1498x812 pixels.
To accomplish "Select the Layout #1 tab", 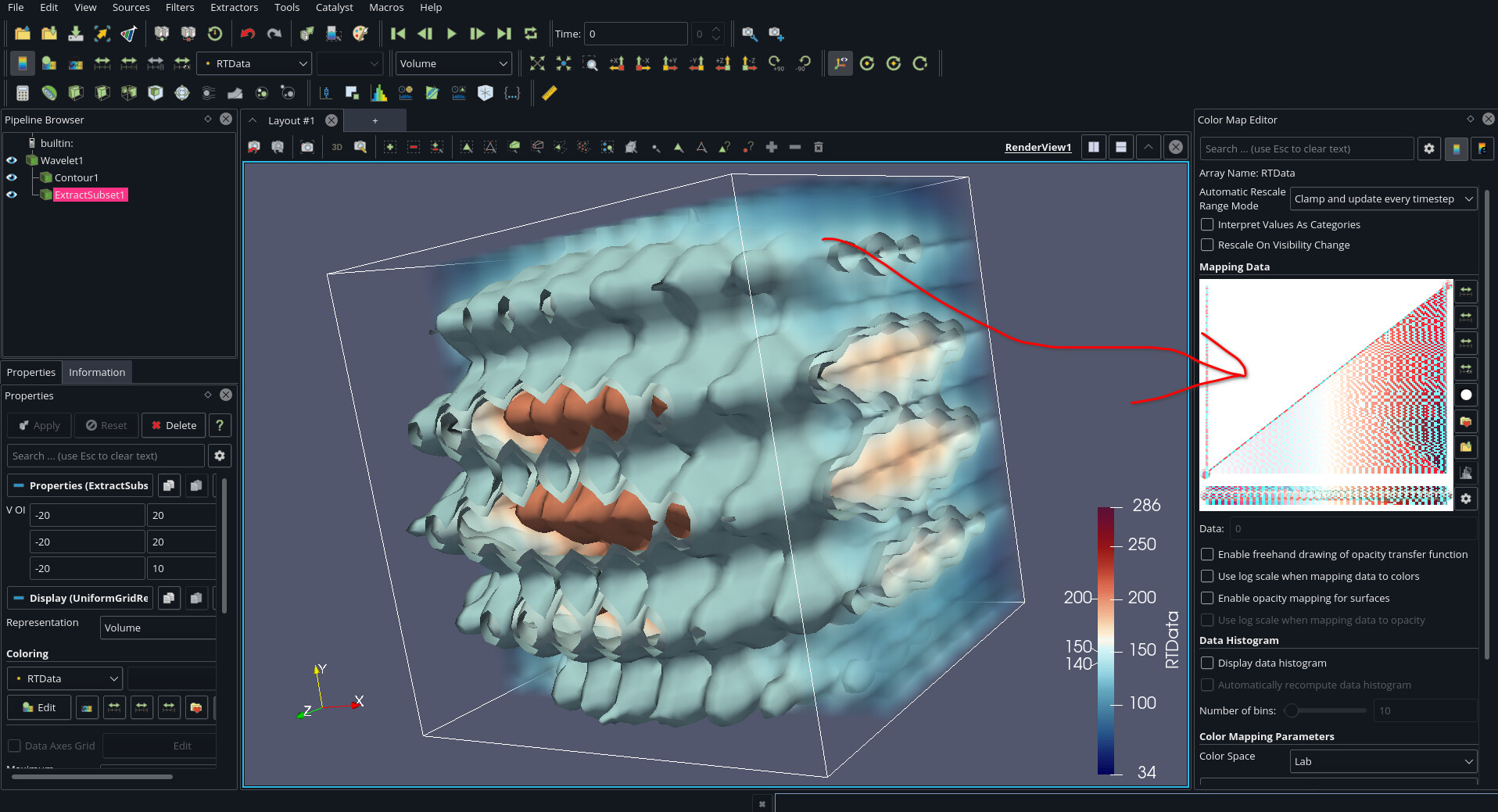I will click(x=291, y=120).
